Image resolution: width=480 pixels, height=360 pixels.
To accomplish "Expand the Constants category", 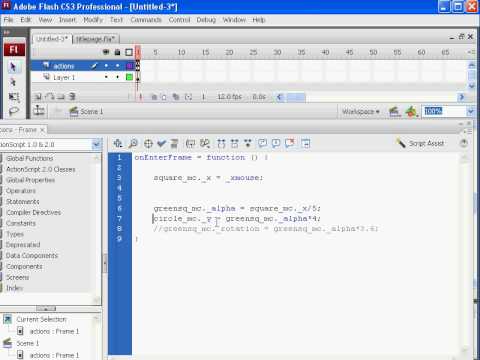I will coord(21,223).
